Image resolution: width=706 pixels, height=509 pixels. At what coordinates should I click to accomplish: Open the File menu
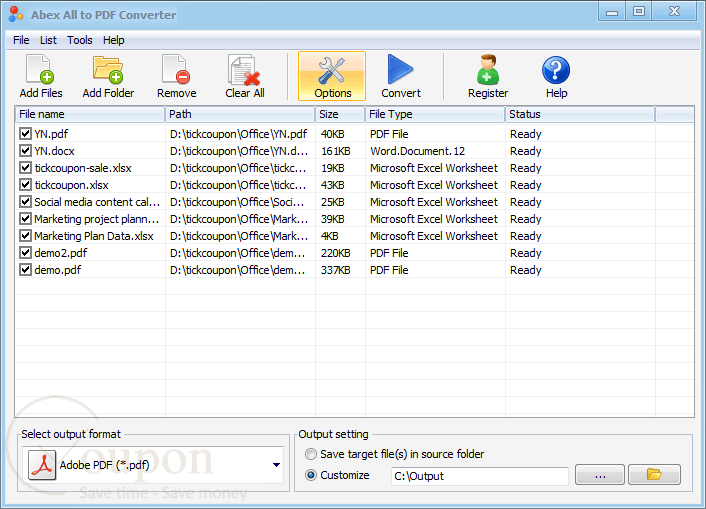21,40
